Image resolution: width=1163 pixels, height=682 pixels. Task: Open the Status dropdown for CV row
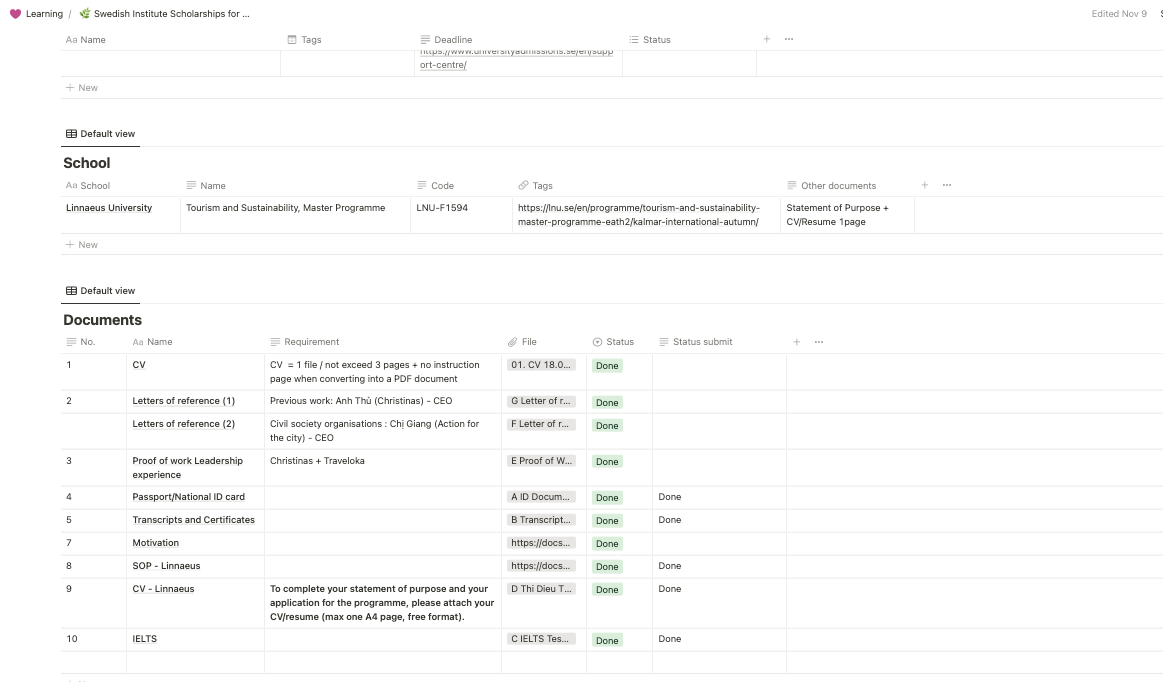(x=607, y=366)
